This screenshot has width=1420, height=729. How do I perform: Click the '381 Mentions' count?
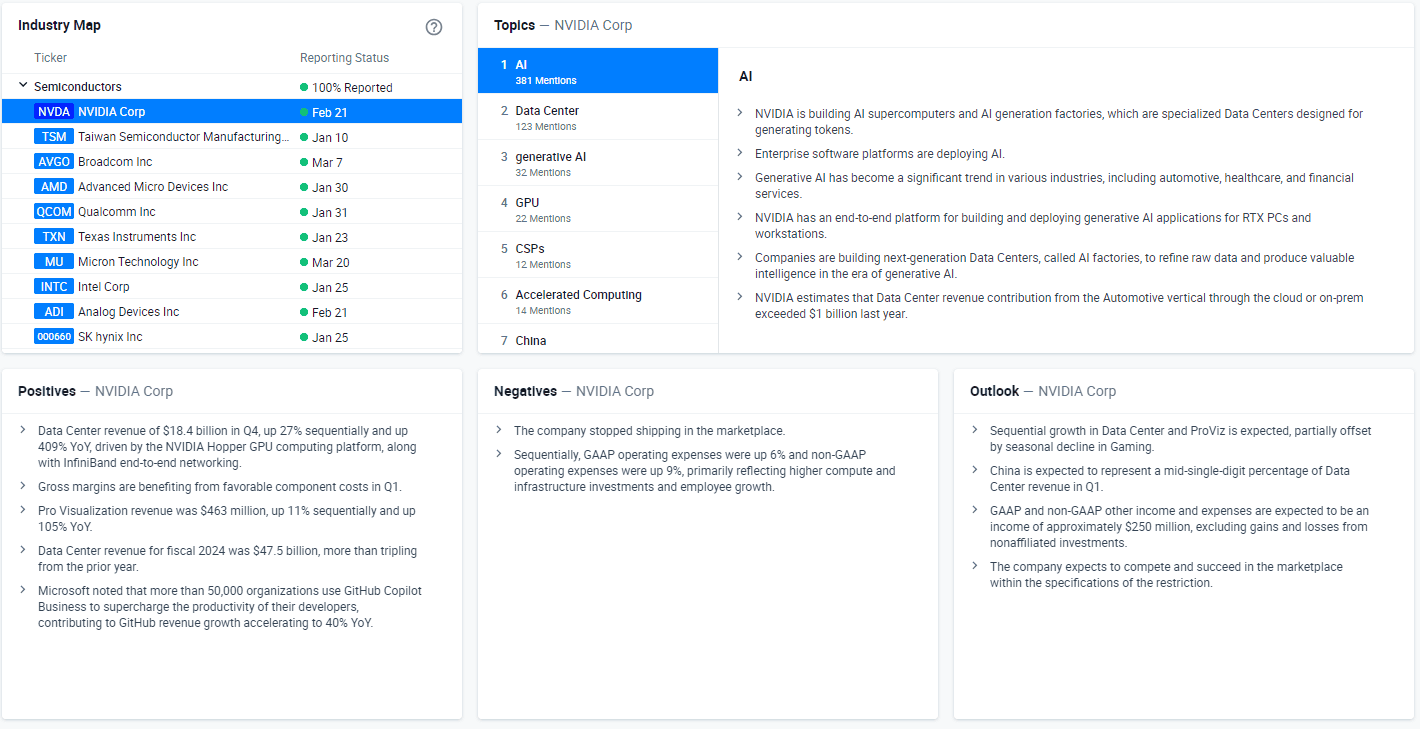point(546,81)
